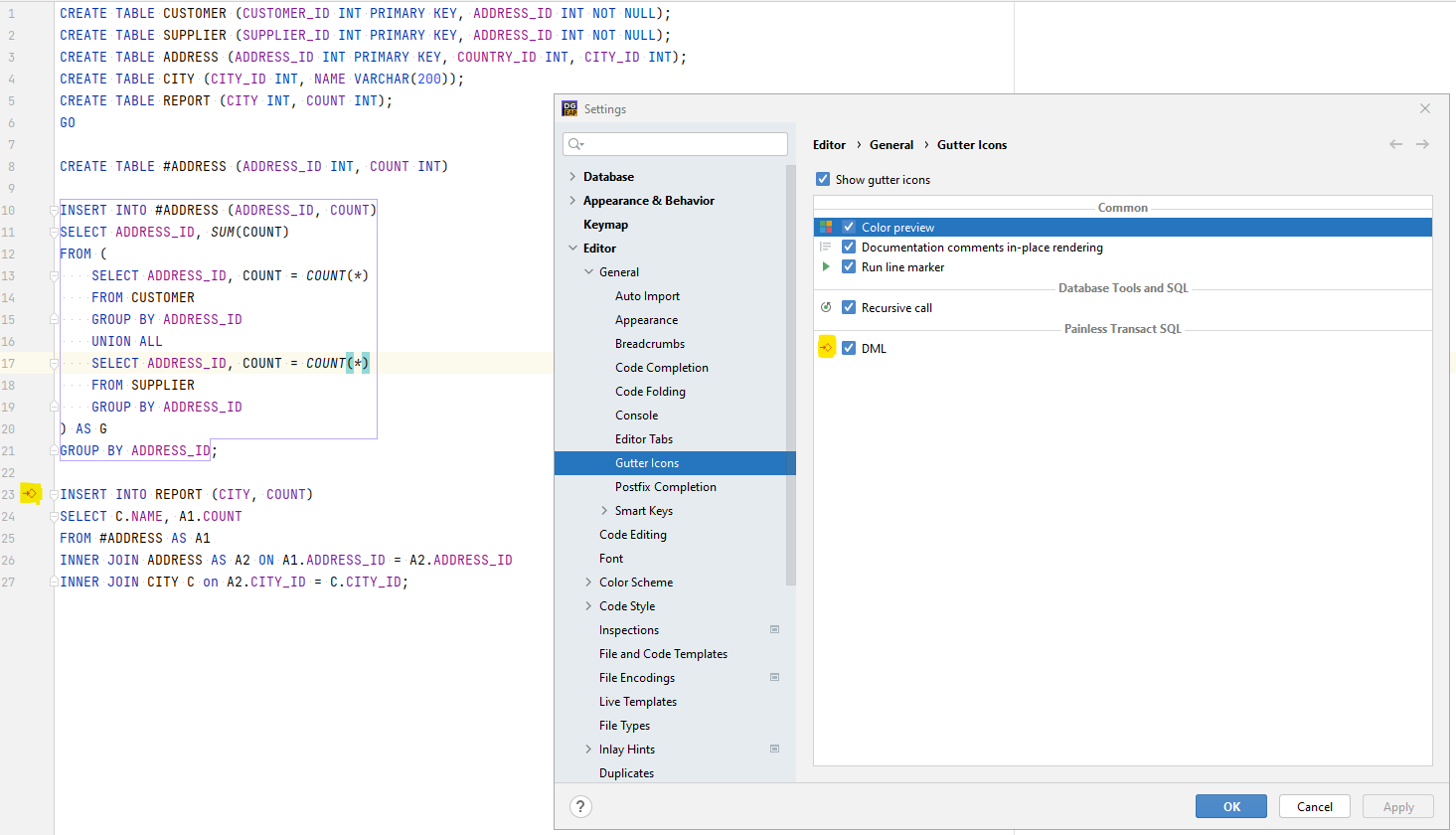Click the General breadcrumb link
This screenshot has width=1456, height=835.
(x=891, y=144)
